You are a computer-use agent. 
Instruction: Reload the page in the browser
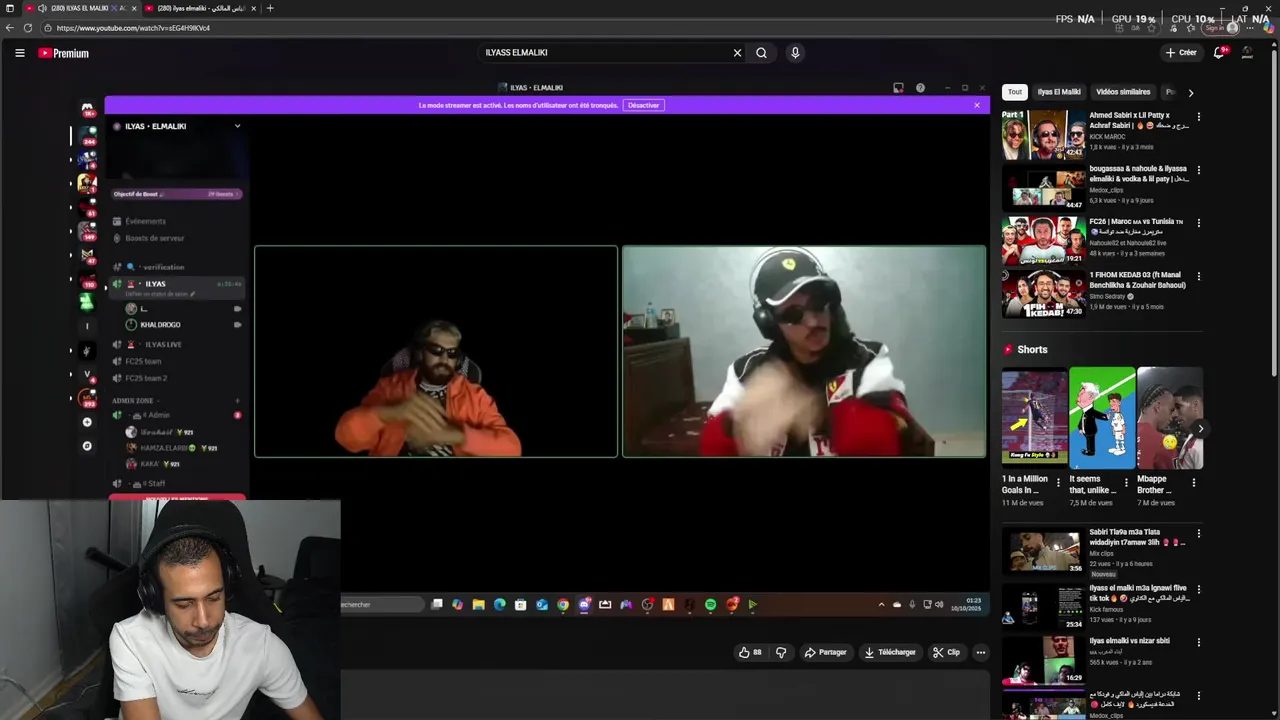click(x=27, y=28)
